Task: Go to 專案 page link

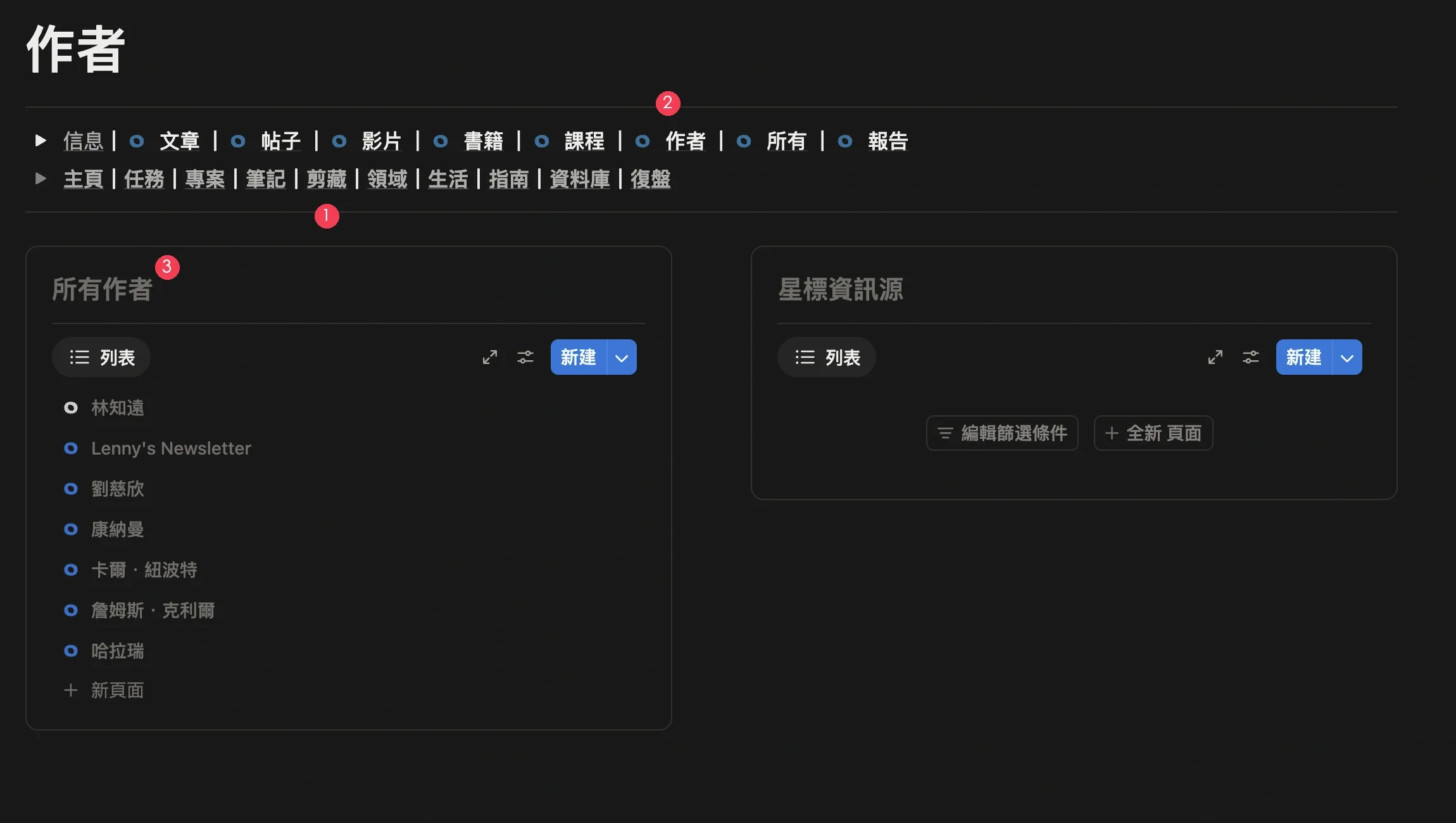Action: (x=205, y=179)
